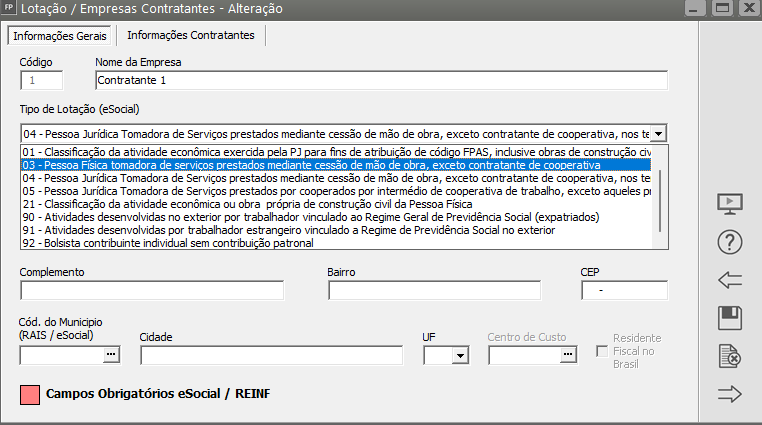Select the Informações Gerais tab
Image resolution: width=762 pixels, height=425 pixels.
(60, 36)
